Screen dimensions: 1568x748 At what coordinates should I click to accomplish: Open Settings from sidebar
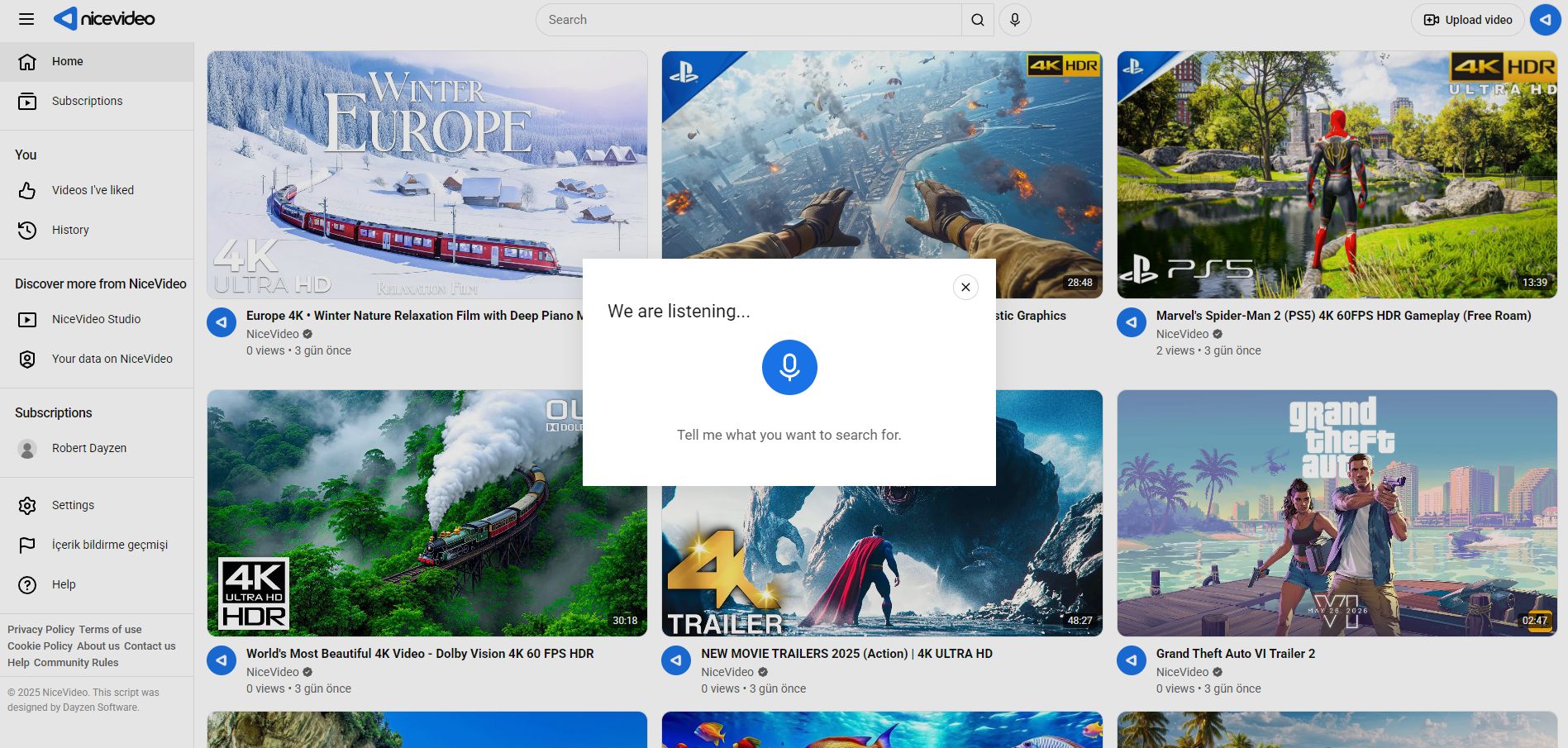[x=97, y=505]
